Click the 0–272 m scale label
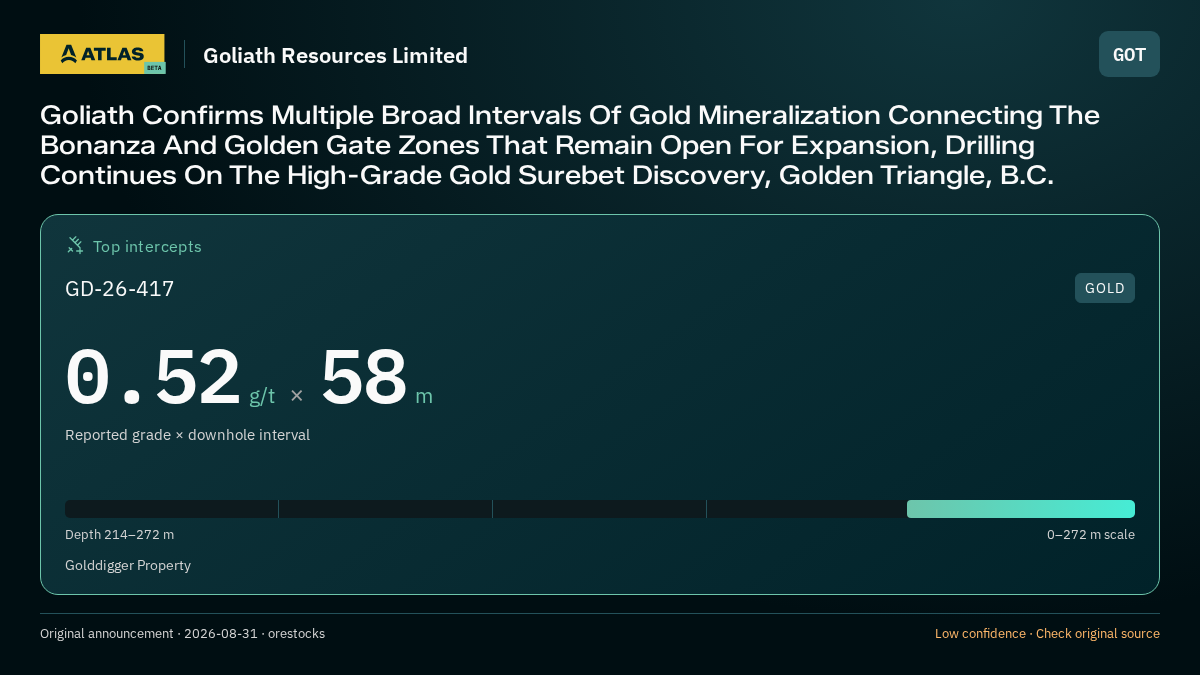Screen dimensions: 1200x675 [x=1091, y=535]
